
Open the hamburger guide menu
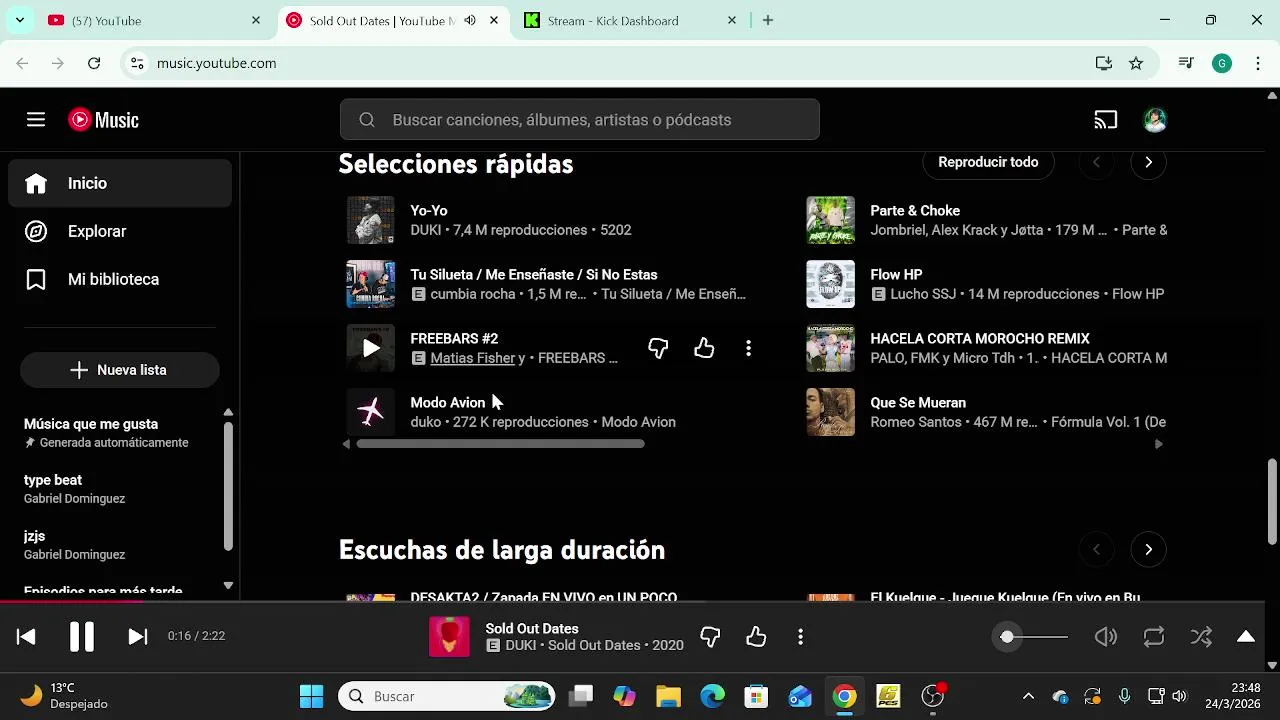pos(36,120)
